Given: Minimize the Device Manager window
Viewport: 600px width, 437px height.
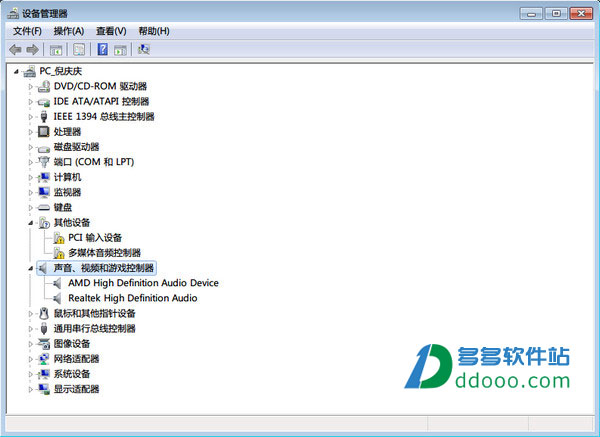Looking at the screenshot, I should 531,14.
